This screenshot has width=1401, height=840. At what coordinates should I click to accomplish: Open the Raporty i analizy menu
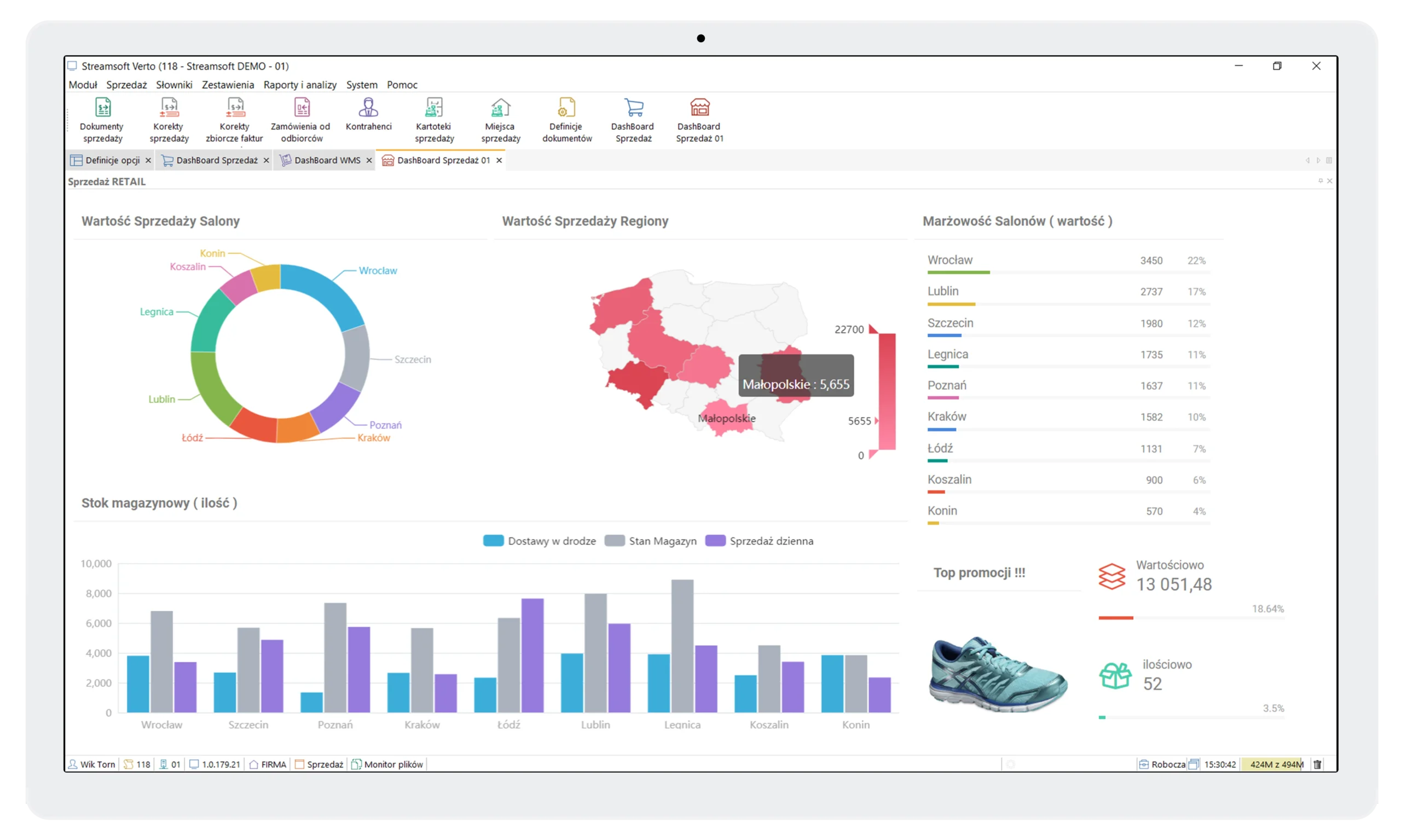(300, 85)
